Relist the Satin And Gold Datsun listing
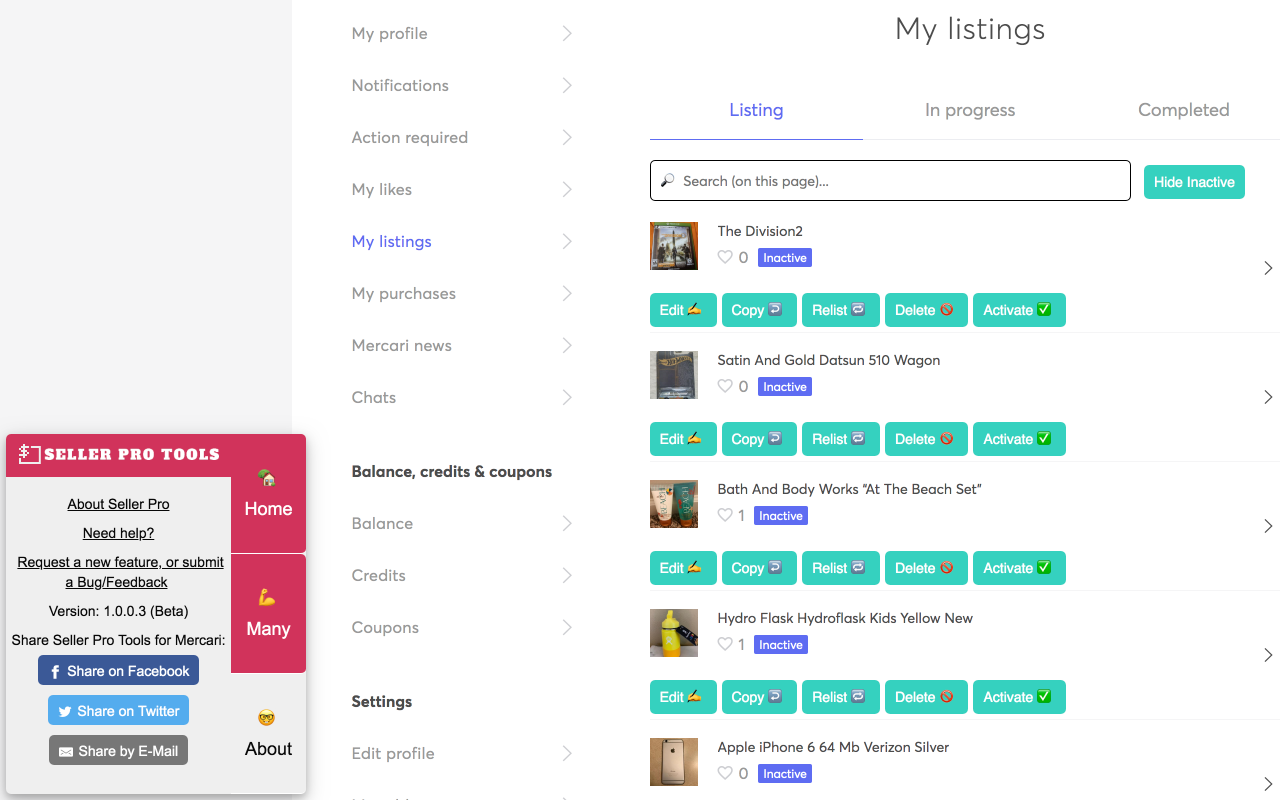The height and width of the screenshot is (800, 1280). pos(841,439)
